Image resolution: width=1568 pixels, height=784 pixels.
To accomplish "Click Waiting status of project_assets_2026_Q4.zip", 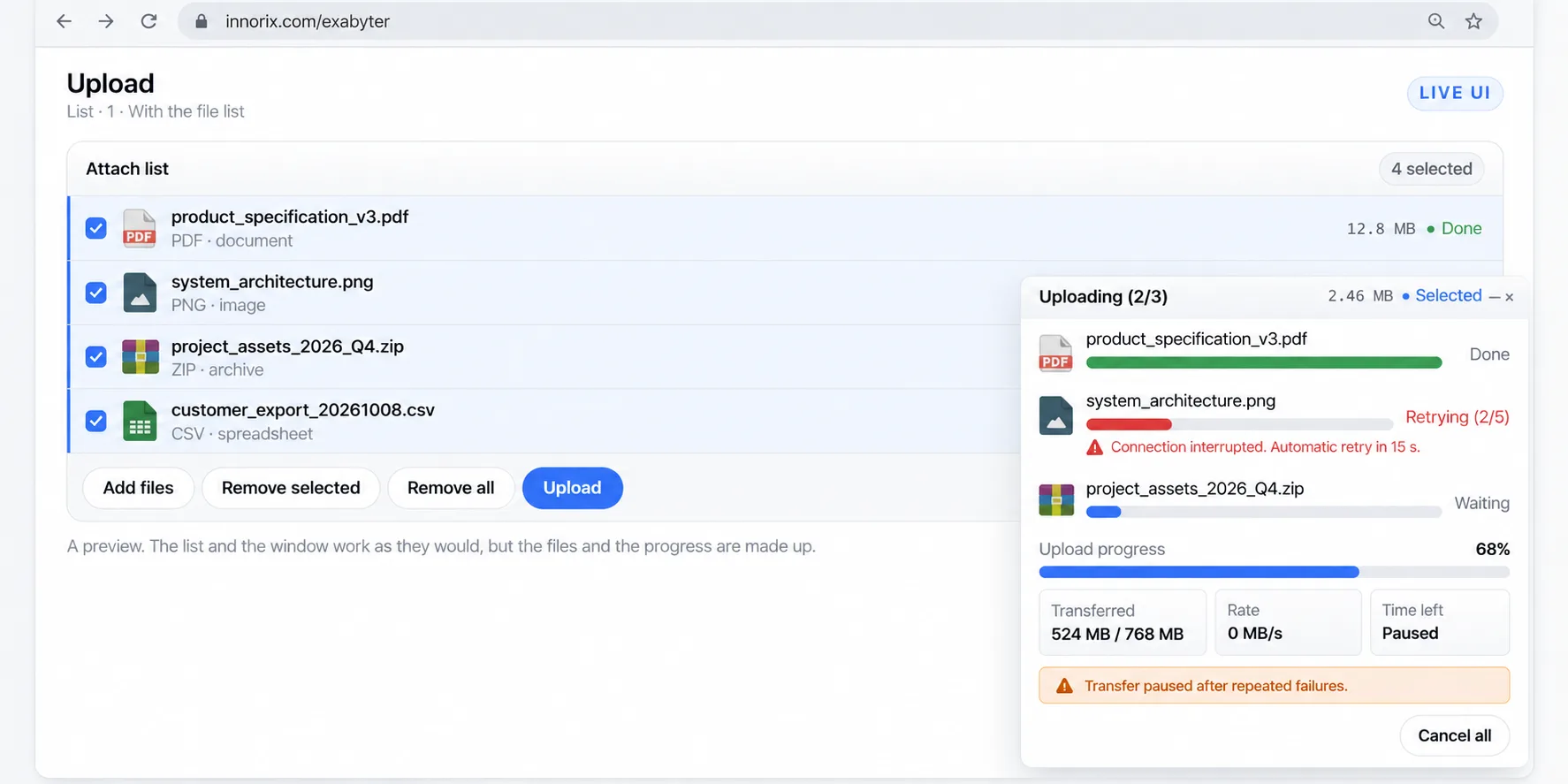I will [x=1482, y=503].
